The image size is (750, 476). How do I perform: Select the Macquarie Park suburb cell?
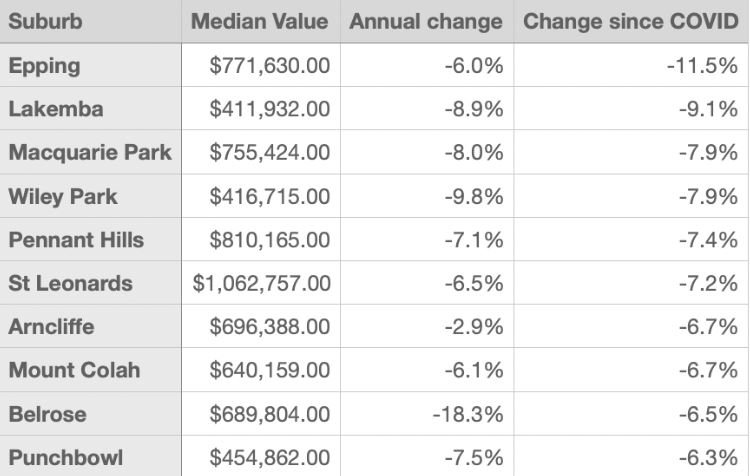pyautogui.click(x=90, y=153)
